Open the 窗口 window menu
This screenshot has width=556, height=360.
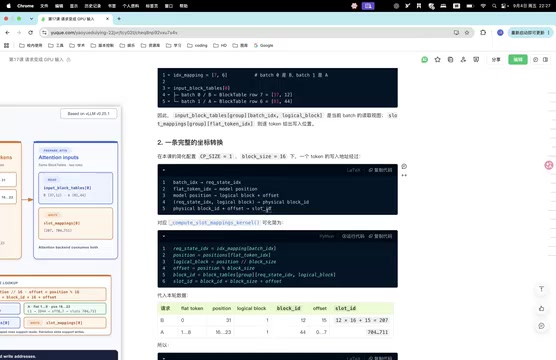click(x=169, y=6)
